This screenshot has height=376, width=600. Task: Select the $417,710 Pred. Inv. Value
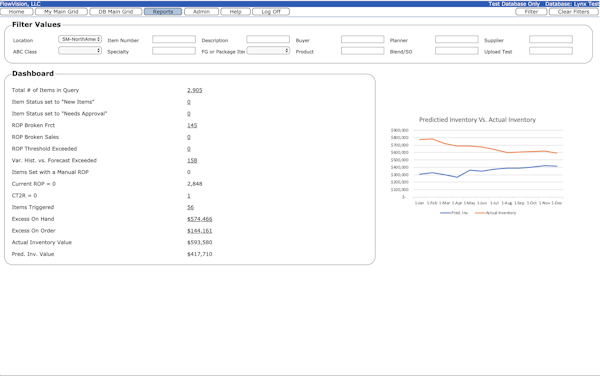pos(200,254)
